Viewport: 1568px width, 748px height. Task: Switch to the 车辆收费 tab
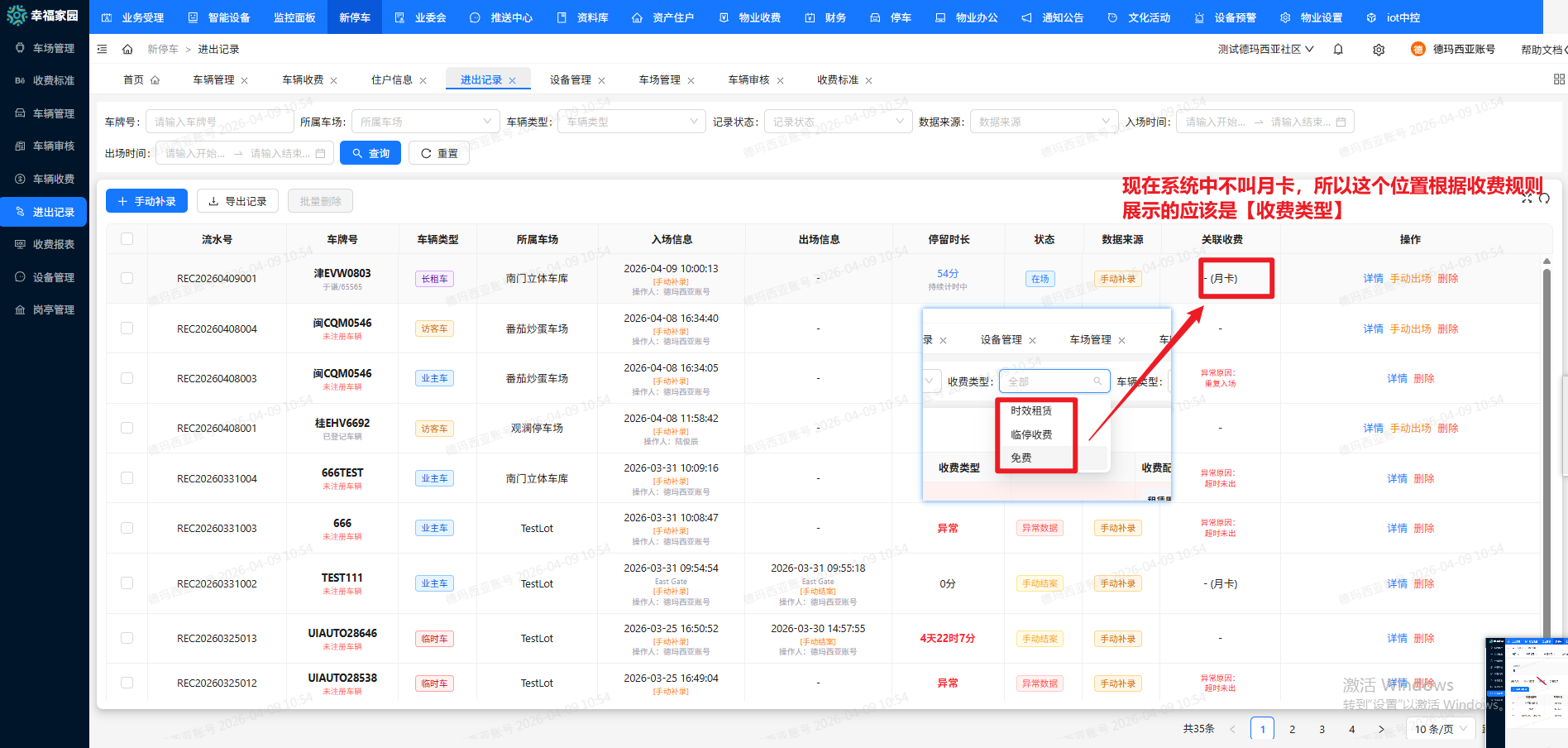pos(303,80)
